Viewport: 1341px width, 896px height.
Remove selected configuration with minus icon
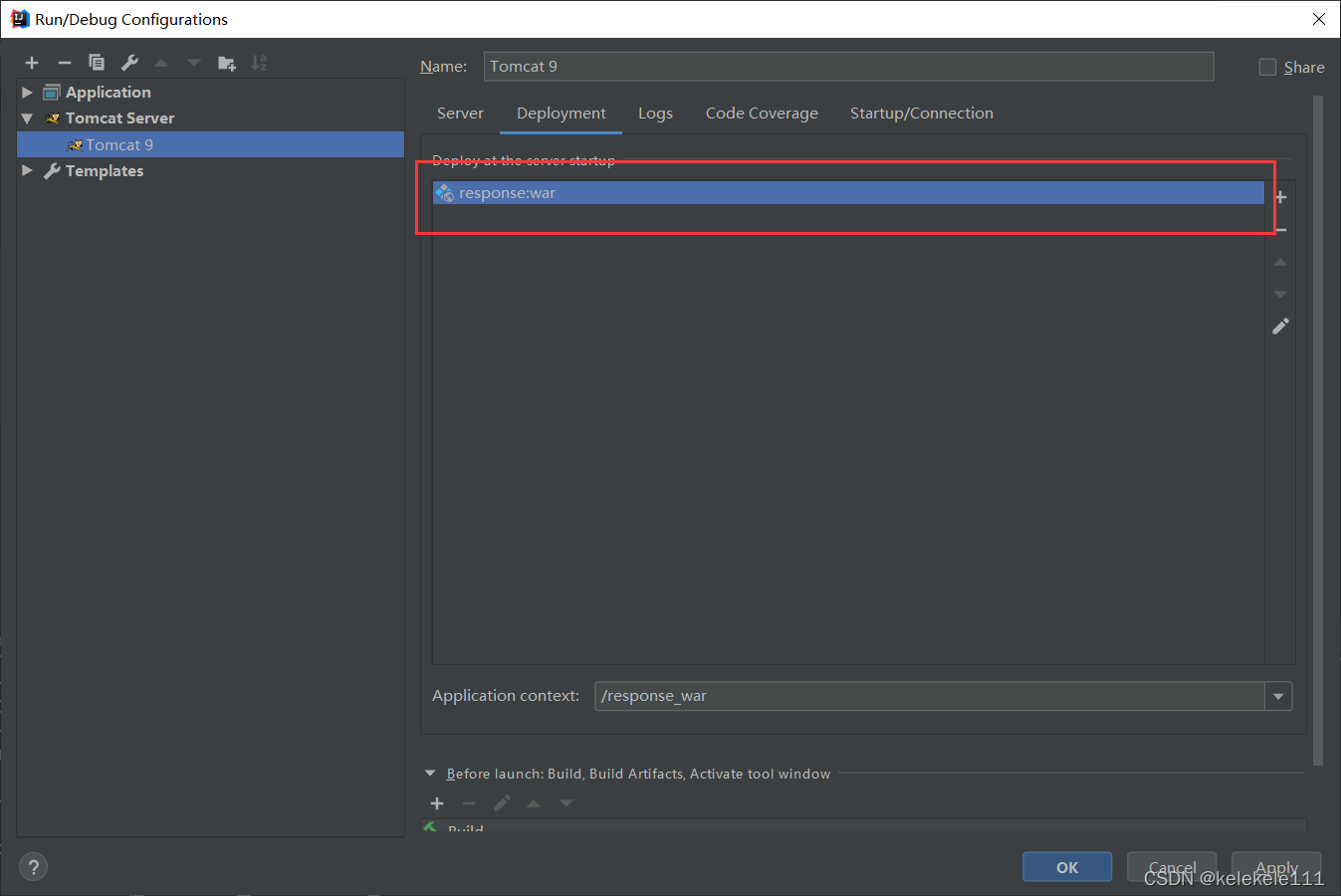(65, 63)
